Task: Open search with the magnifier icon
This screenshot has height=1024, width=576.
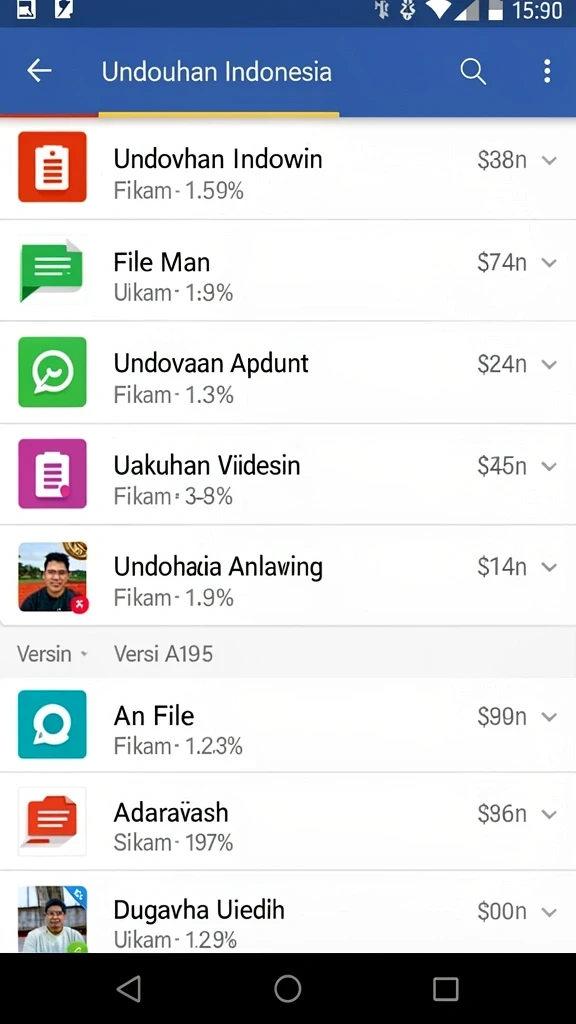Action: [x=473, y=71]
